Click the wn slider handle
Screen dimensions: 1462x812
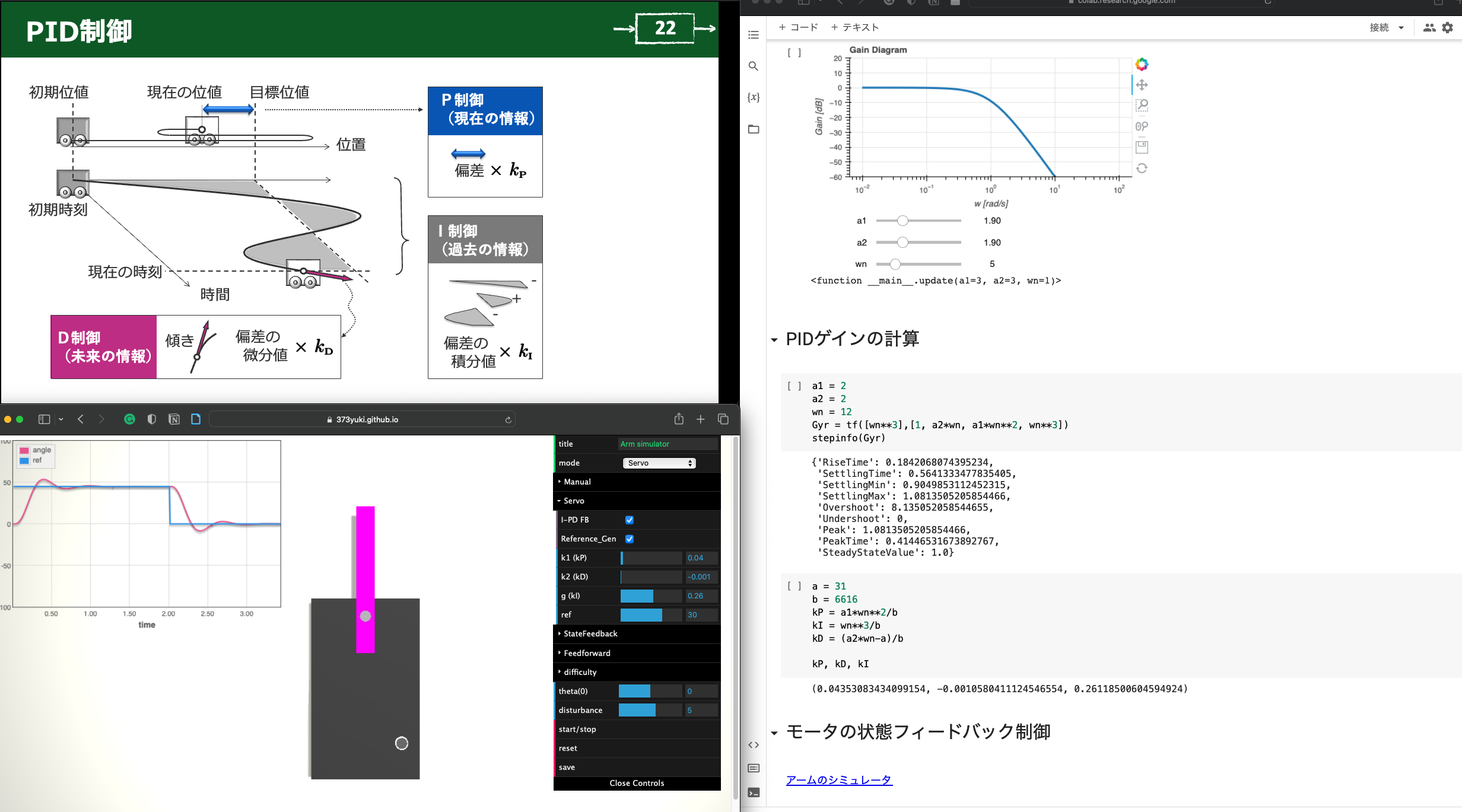(895, 264)
